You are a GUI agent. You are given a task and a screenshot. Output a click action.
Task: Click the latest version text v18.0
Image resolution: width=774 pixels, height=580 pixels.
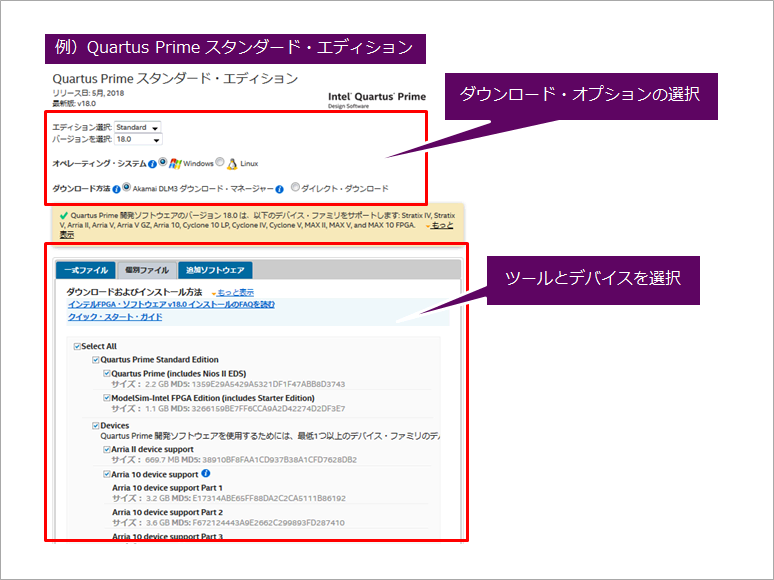[x=86, y=104]
